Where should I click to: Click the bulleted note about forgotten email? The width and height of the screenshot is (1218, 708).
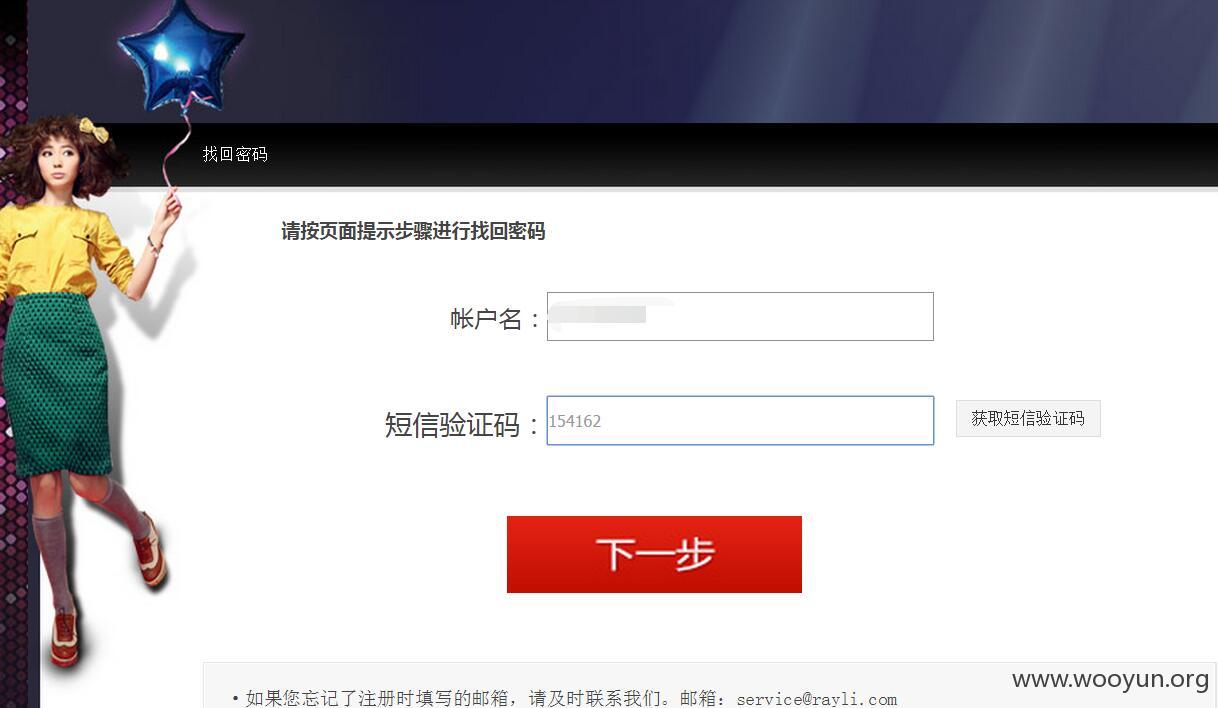564,699
